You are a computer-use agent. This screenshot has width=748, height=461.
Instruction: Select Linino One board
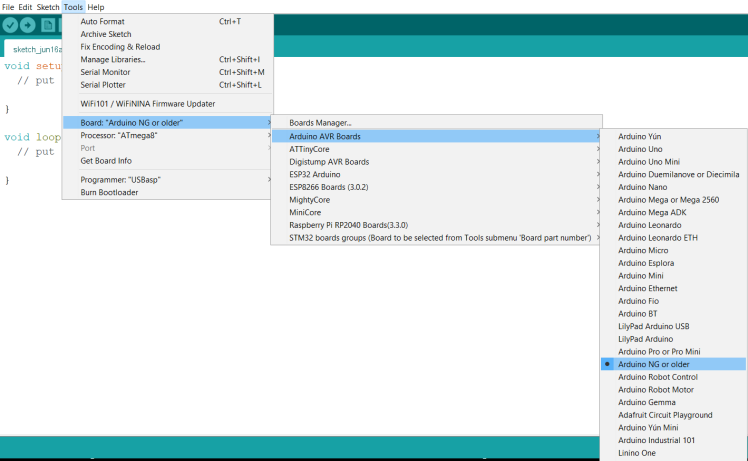click(674, 453)
